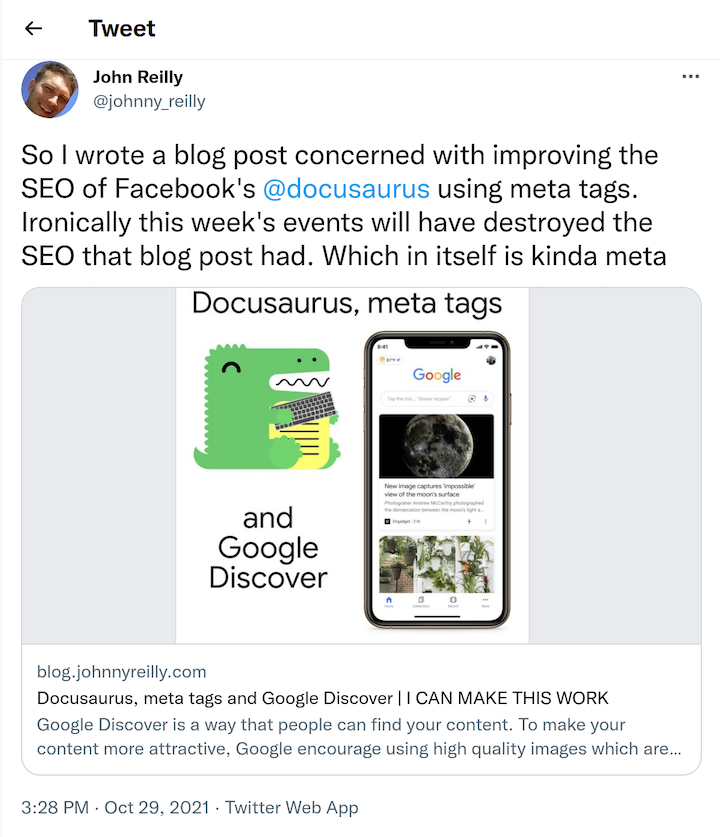Tap the Google account avatar icon
Screen dimensions: 720x837
click(x=490, y=361)
